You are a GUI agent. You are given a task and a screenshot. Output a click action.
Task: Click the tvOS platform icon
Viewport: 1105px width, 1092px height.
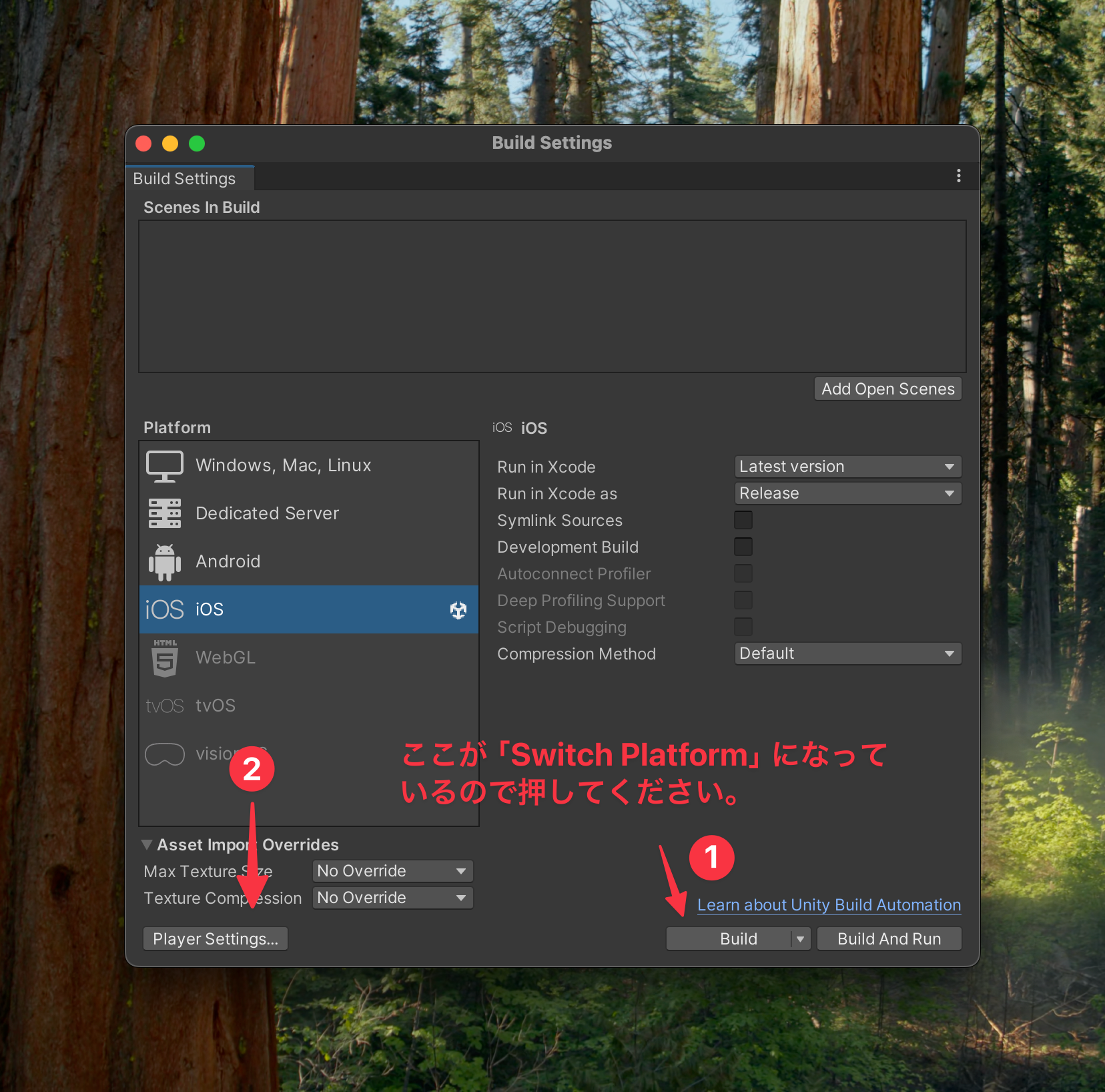coord(164,706)
